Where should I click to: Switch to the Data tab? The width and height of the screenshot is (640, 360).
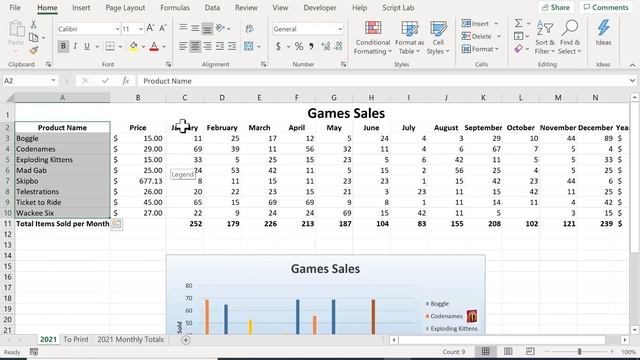coord(212,8)
